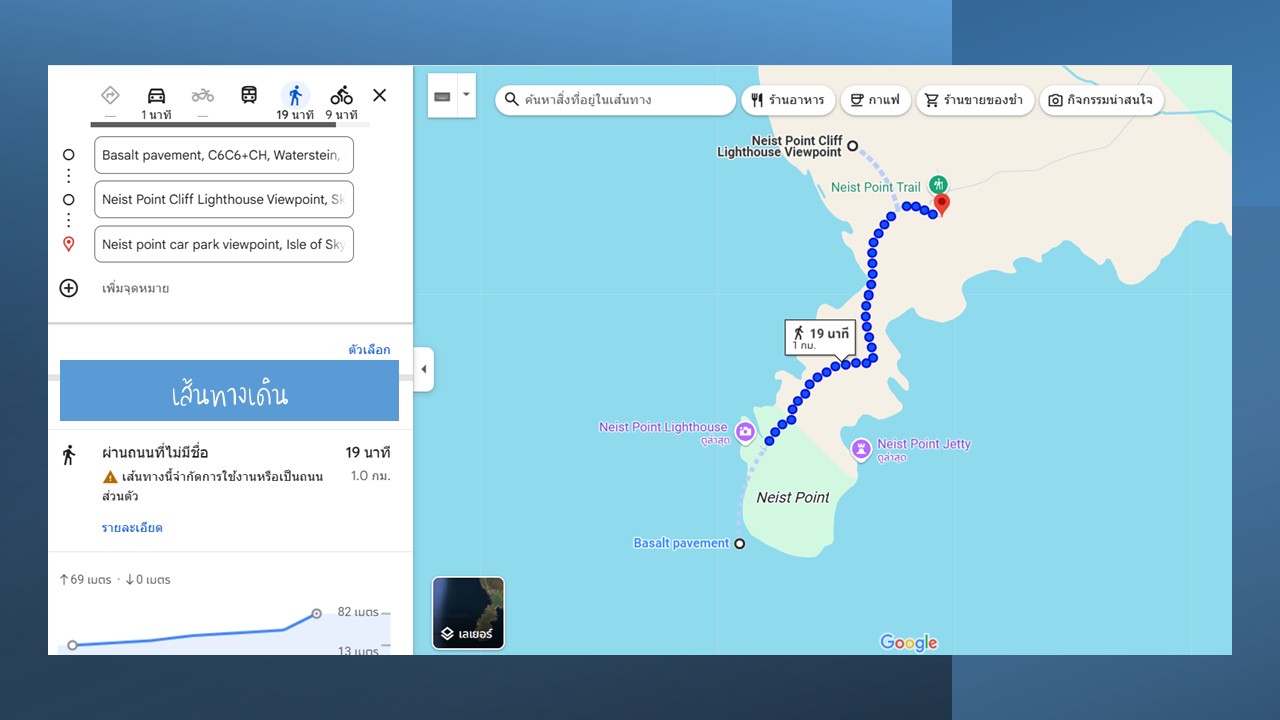Select the walking route via unnamed road
The image size is (1280, 720).
(x=230, y=488)
